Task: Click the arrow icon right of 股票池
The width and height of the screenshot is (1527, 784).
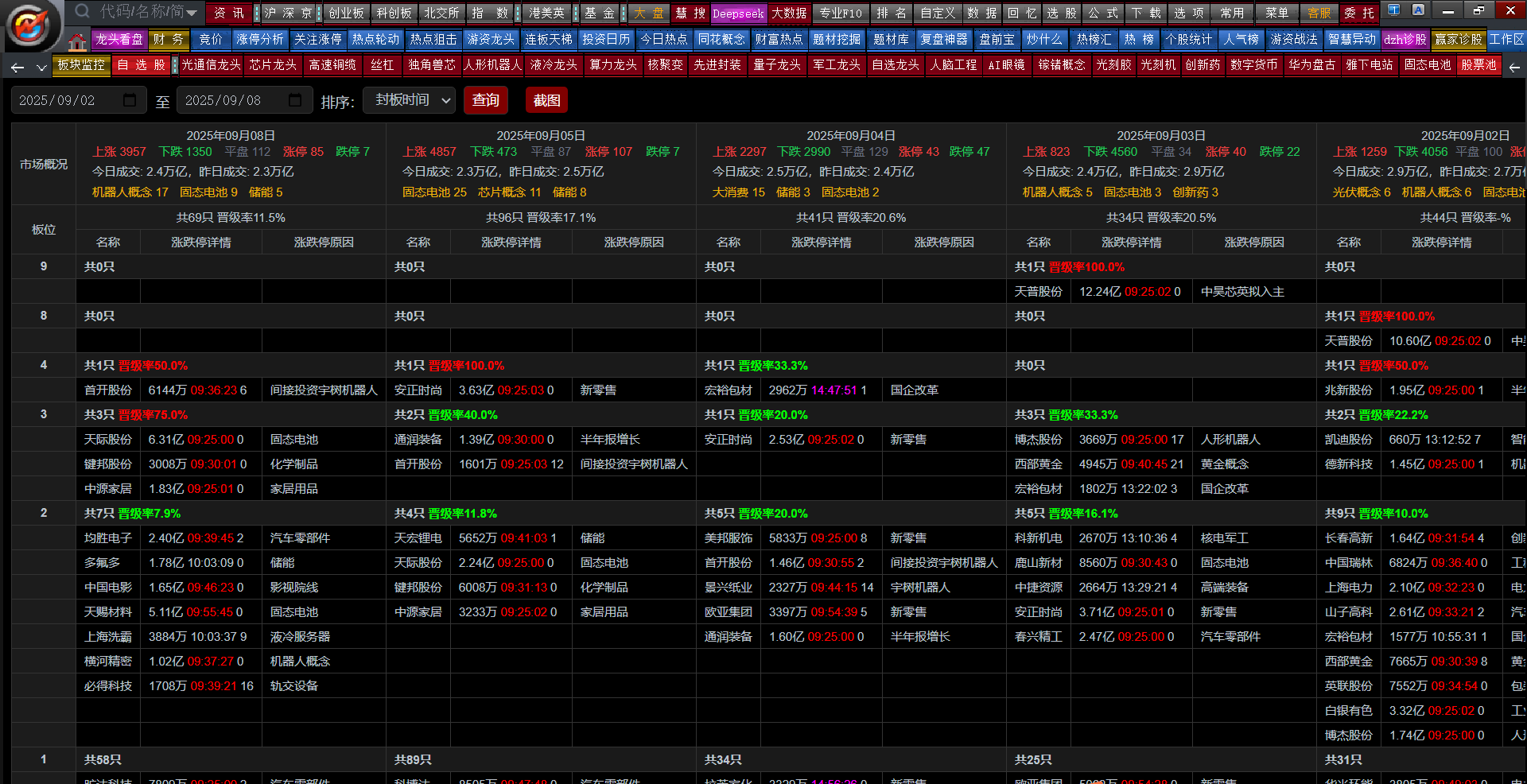Action: 1514,68
